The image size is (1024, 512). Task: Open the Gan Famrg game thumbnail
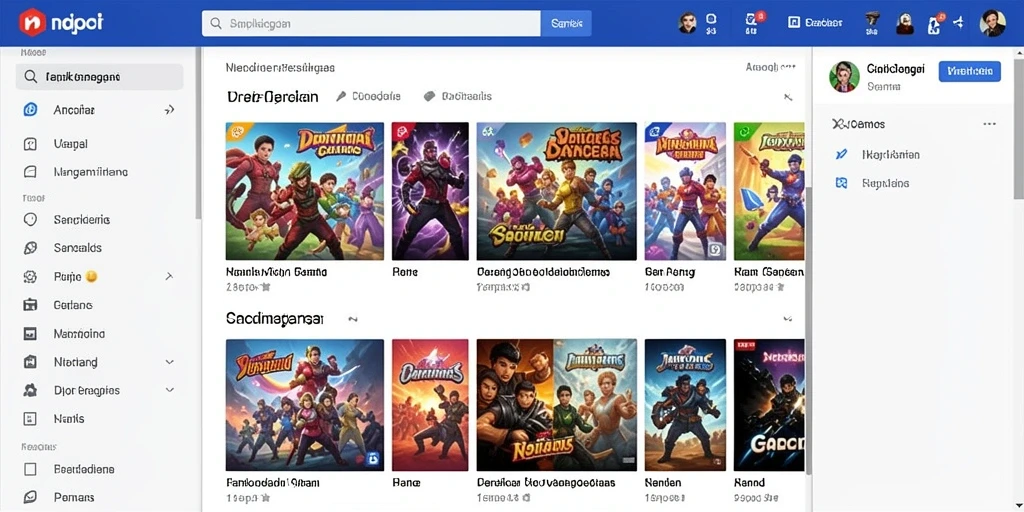(x=685, y=191)
